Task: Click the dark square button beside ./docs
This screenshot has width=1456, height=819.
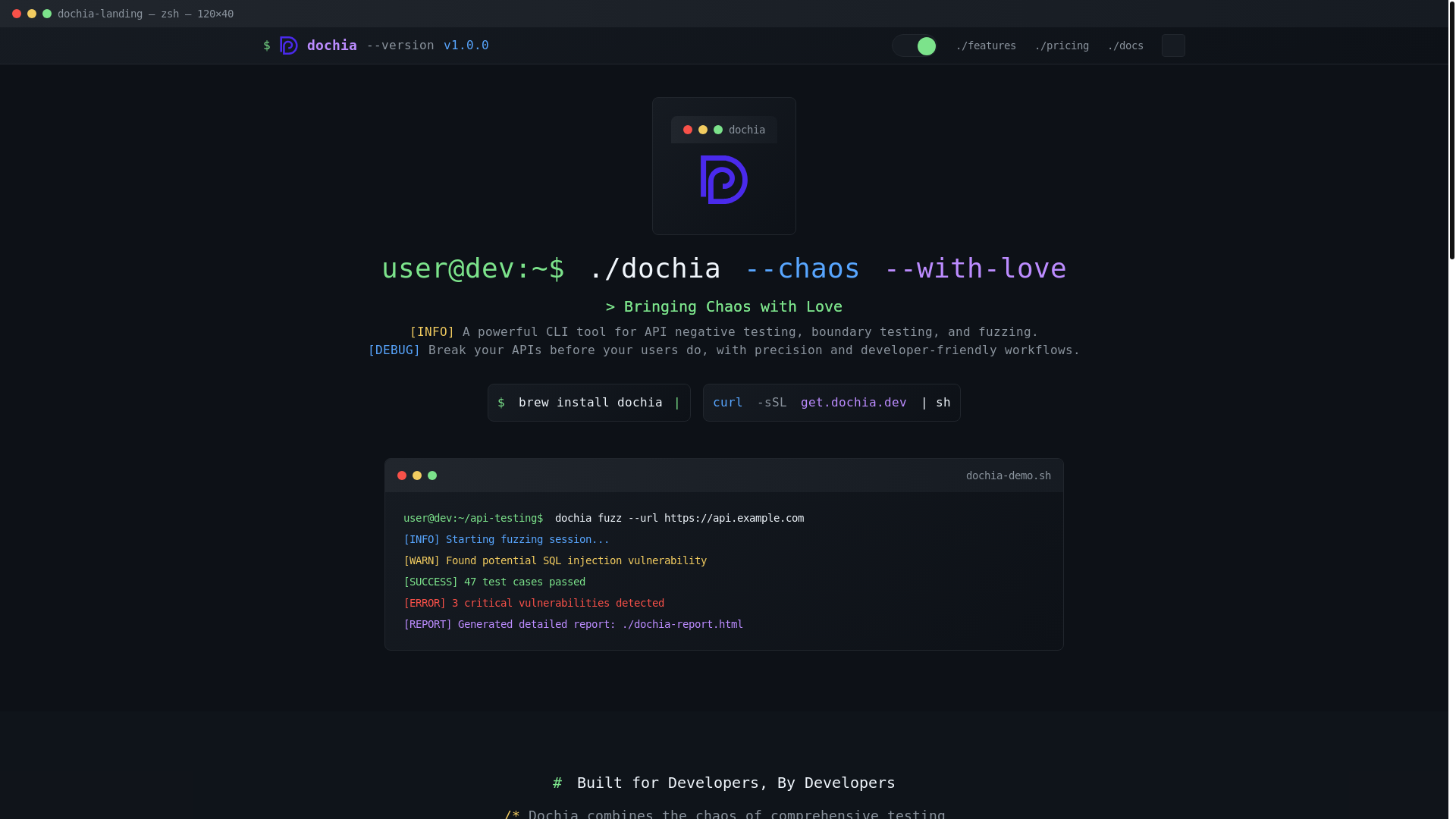Action: (x=1173, y=45)
